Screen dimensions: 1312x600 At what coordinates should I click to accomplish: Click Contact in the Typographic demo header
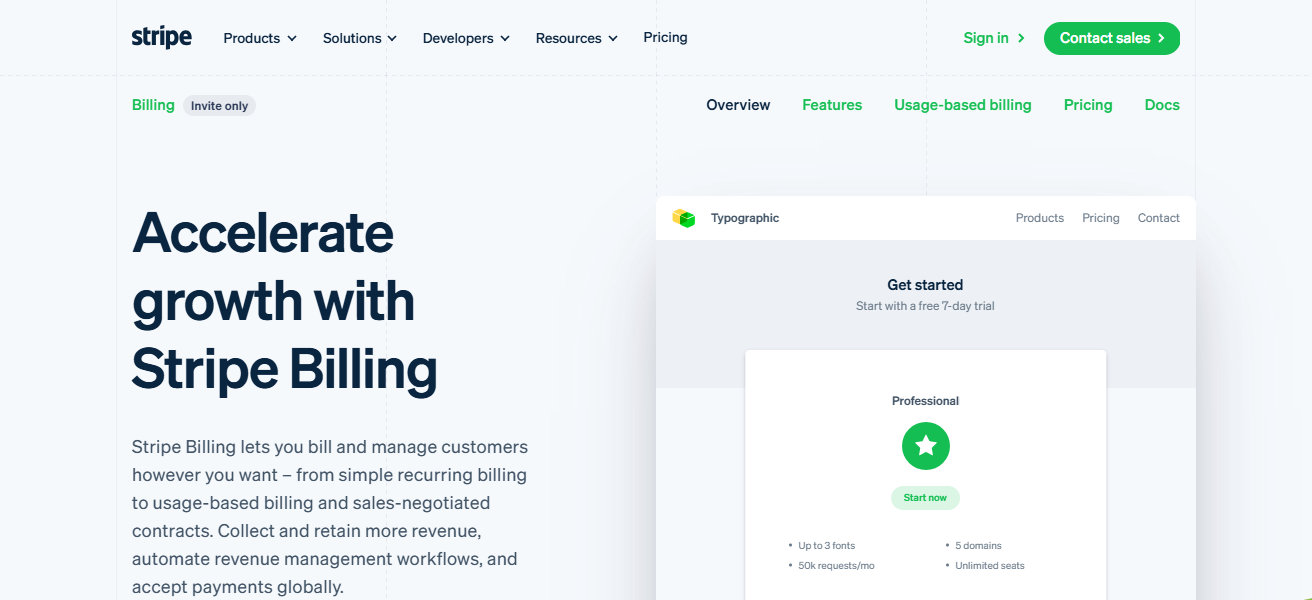tap(1158, 218)
